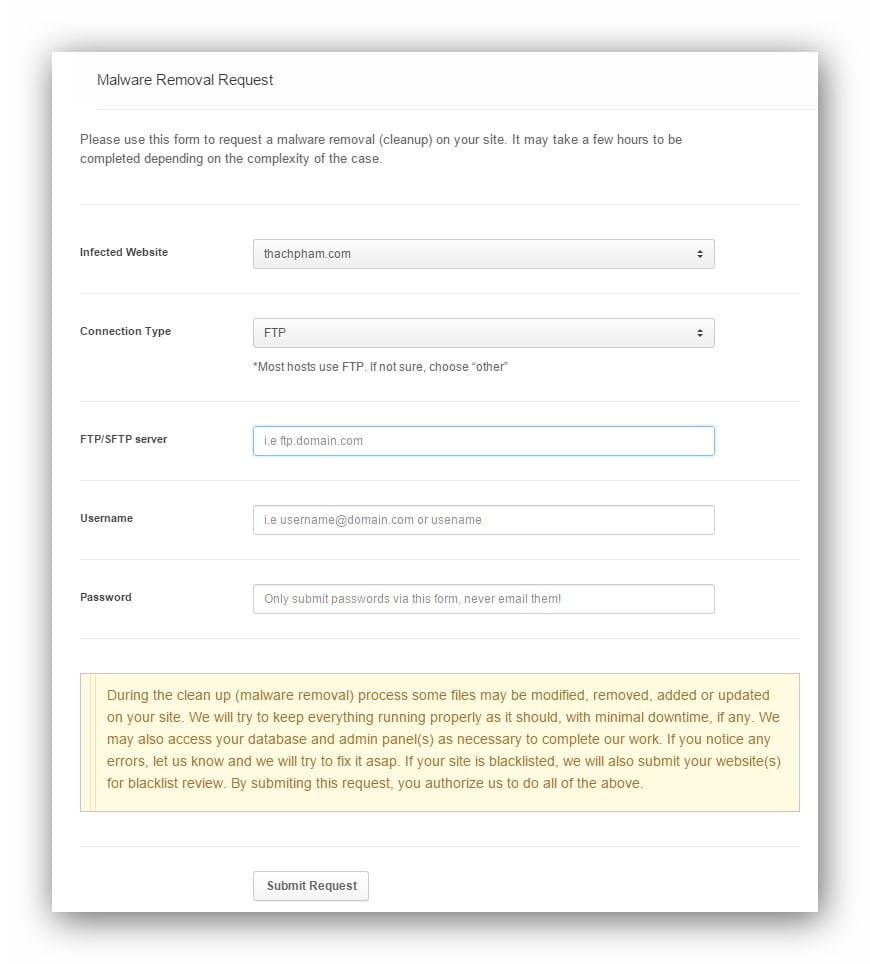The image size is (870, 964).
Task: Click the intro paragraph about cleanup time
Action: 381,149
